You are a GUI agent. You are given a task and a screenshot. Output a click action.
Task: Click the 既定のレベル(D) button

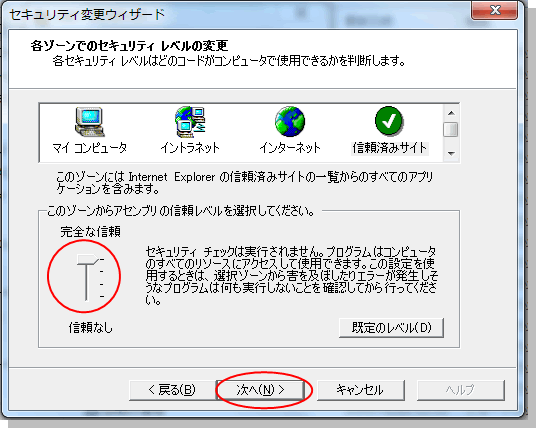pyautogui.click(x=391, y=328)
